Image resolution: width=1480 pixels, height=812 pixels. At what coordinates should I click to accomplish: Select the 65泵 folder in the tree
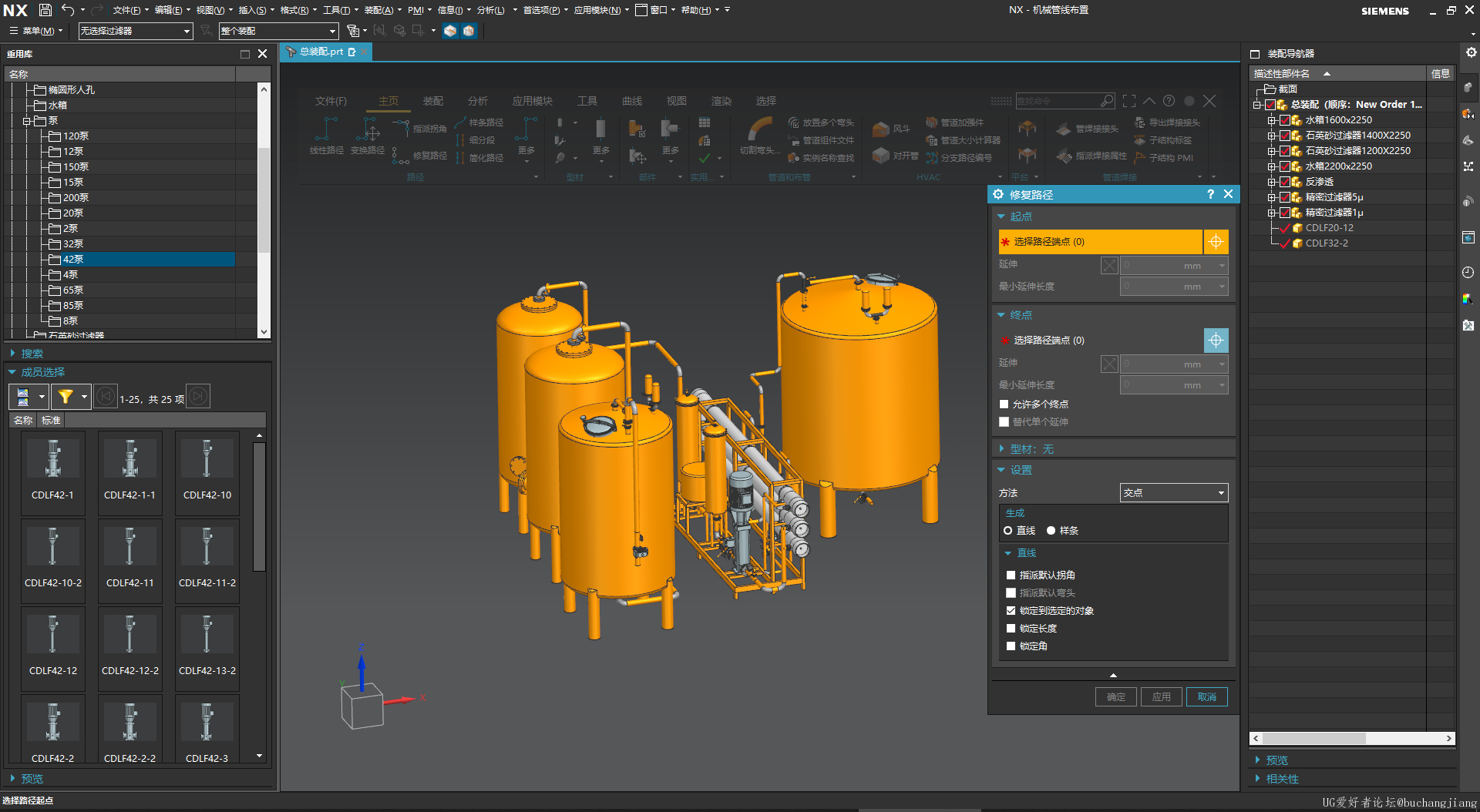pos(73,290)
